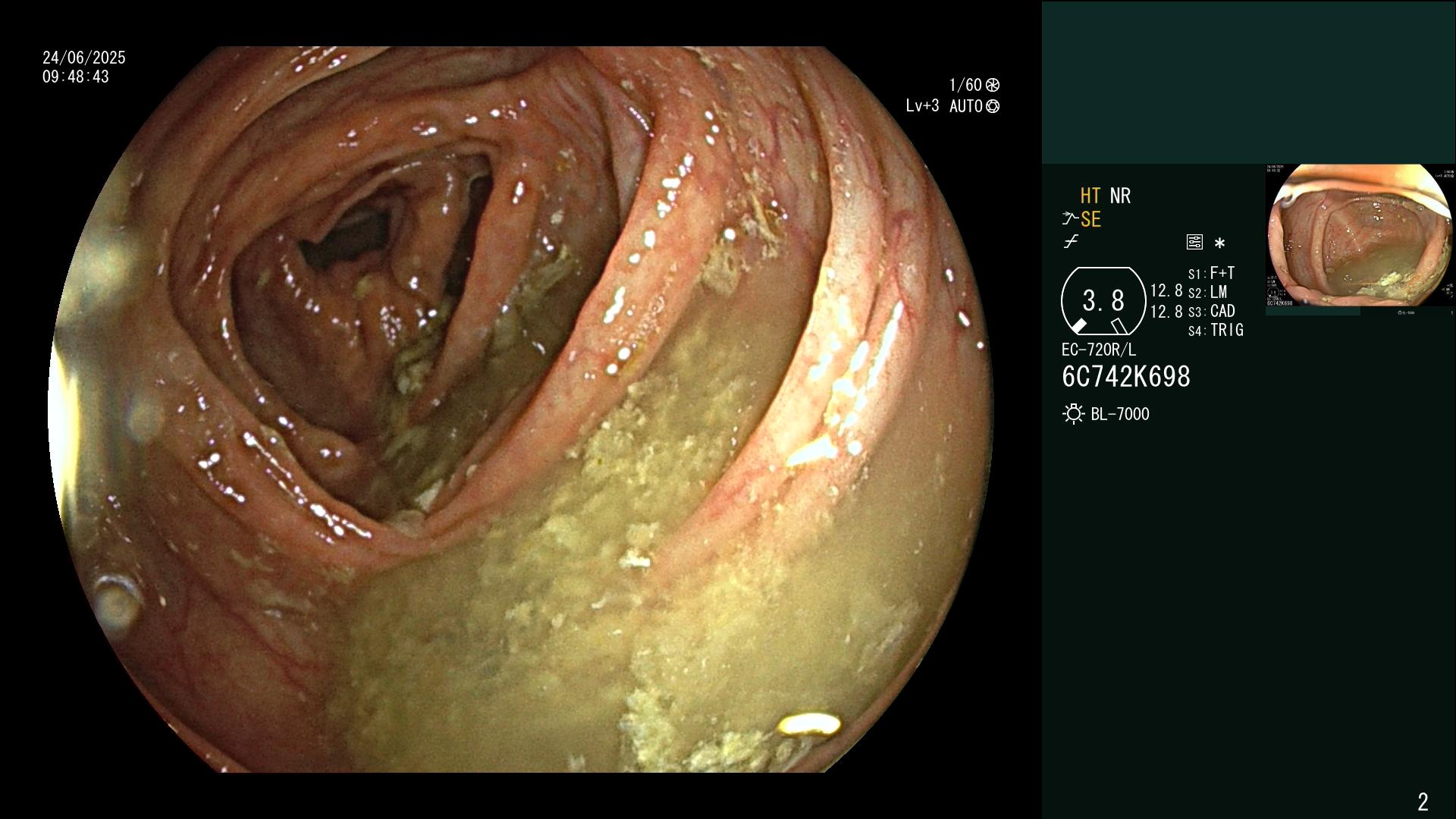Viewport: 1456px width, 819px height.
Task: Open the slider settings icon
Action: [x=1194, y=242]
